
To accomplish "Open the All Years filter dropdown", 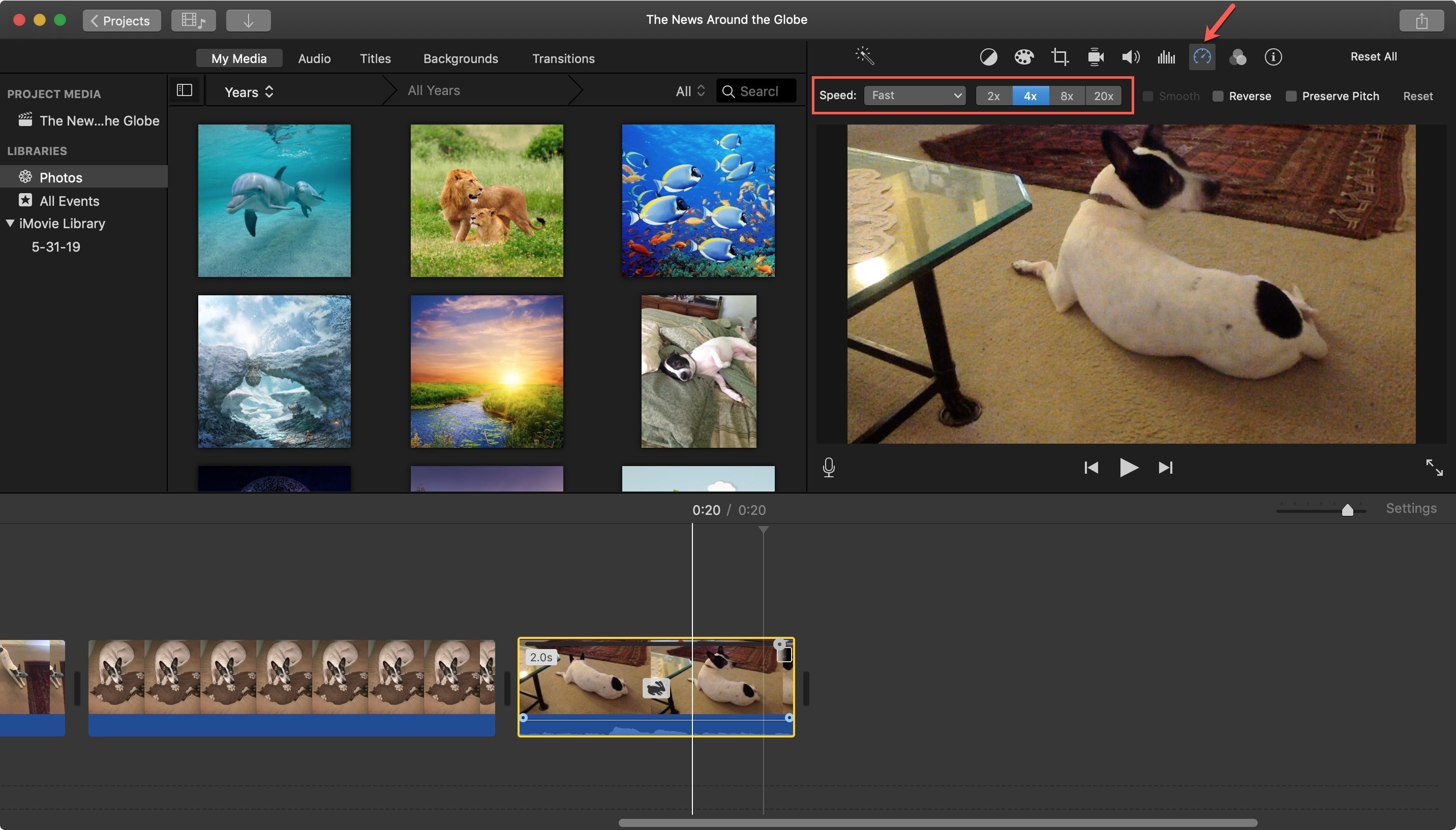I will [433, 91].
